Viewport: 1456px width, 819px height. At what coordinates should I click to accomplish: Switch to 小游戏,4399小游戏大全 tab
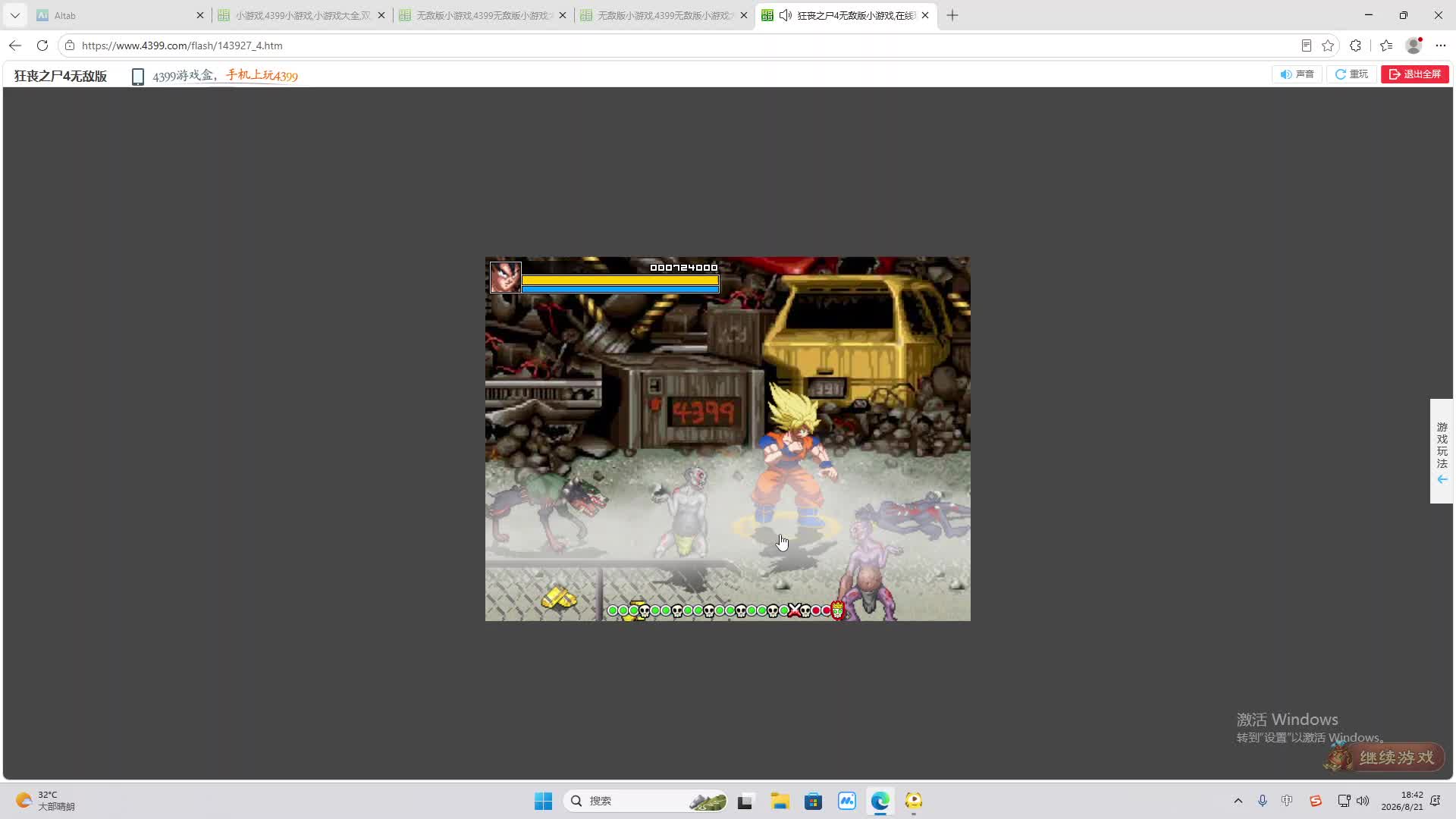tap(301, 15)
